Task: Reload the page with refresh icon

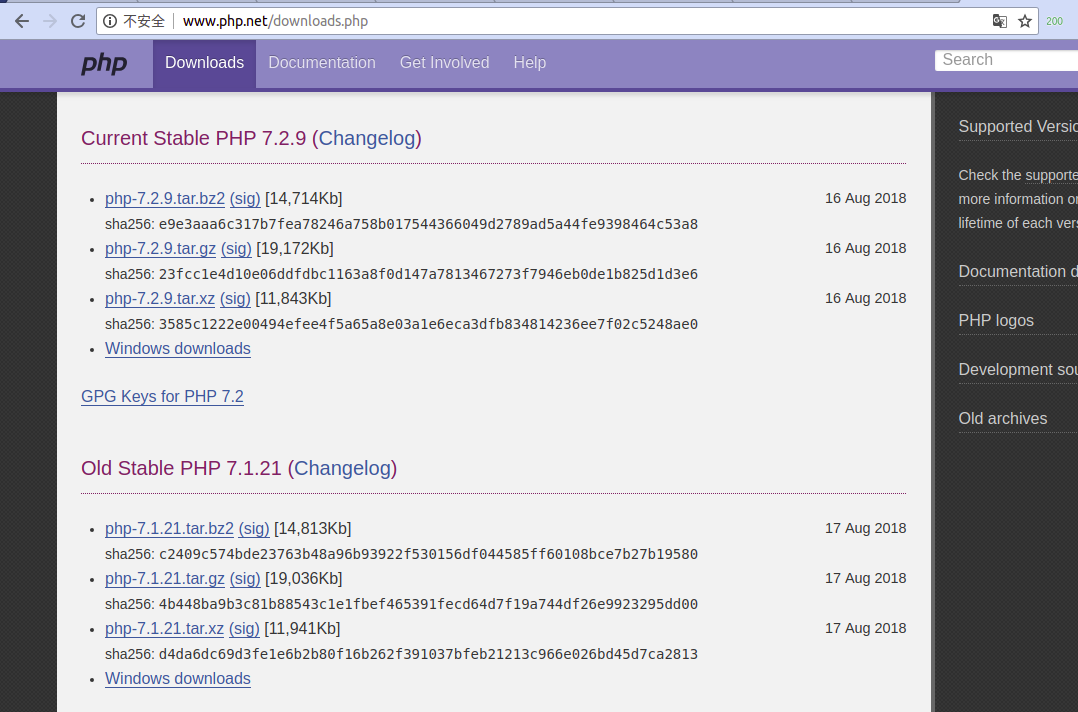Action: (x=78, y=21)
